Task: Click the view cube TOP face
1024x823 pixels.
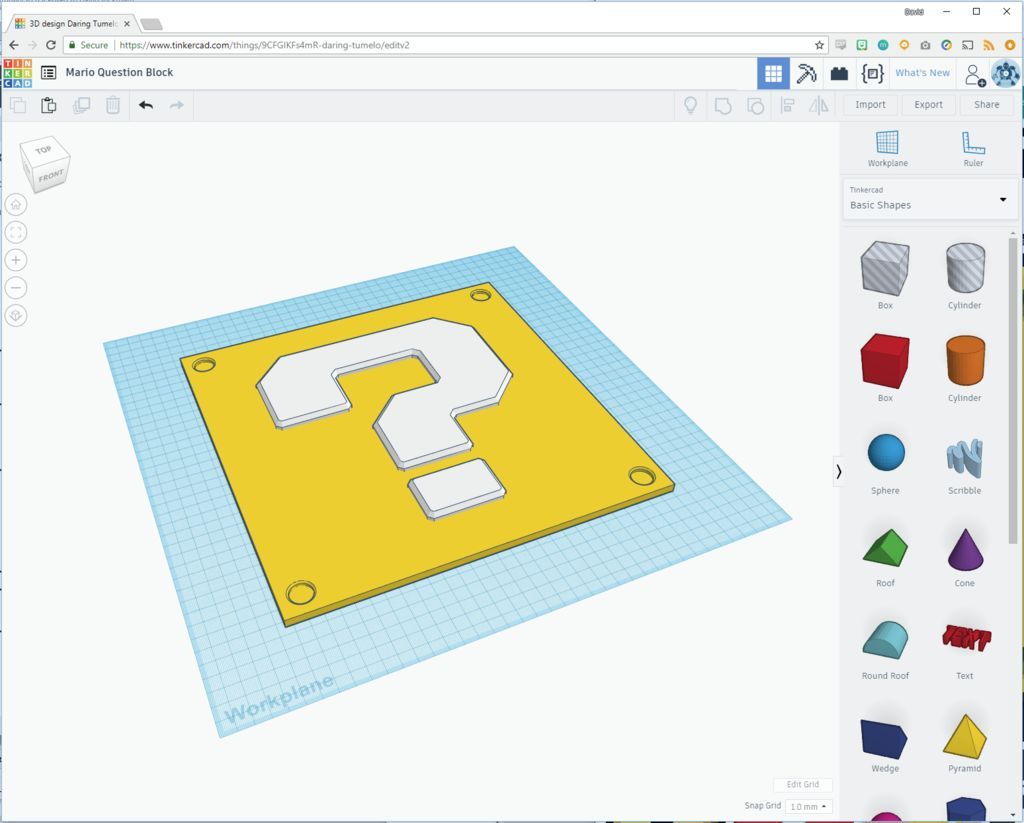Action: [43, 150]
